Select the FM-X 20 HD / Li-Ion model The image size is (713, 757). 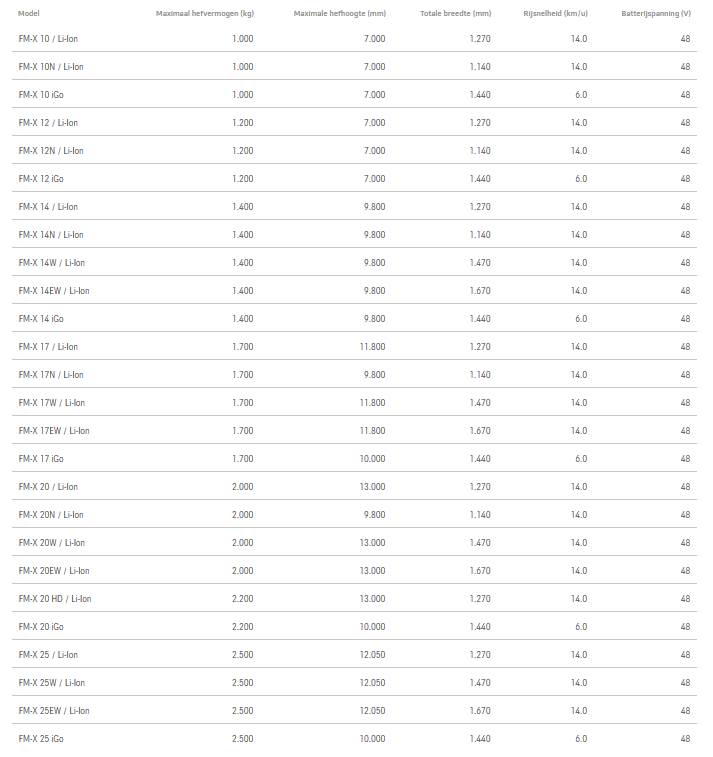coord(56,599)
